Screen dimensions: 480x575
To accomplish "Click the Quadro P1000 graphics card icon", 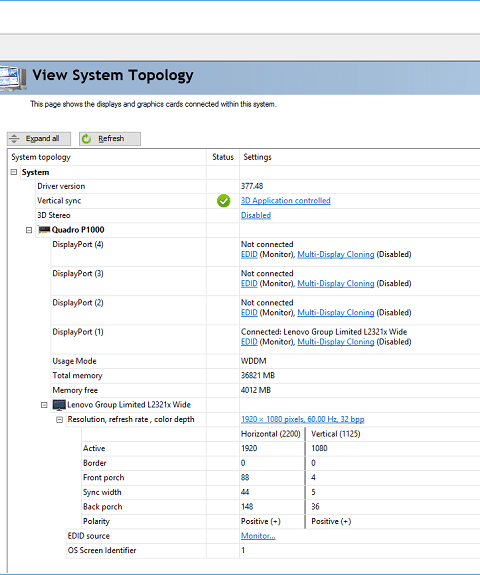I will (x=44, y=230).
